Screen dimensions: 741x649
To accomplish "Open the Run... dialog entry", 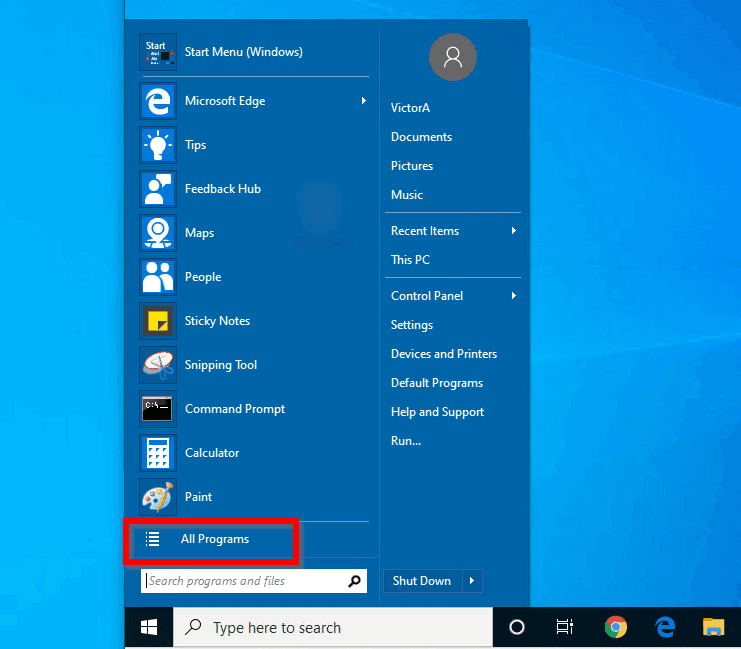I will (405, 441).
